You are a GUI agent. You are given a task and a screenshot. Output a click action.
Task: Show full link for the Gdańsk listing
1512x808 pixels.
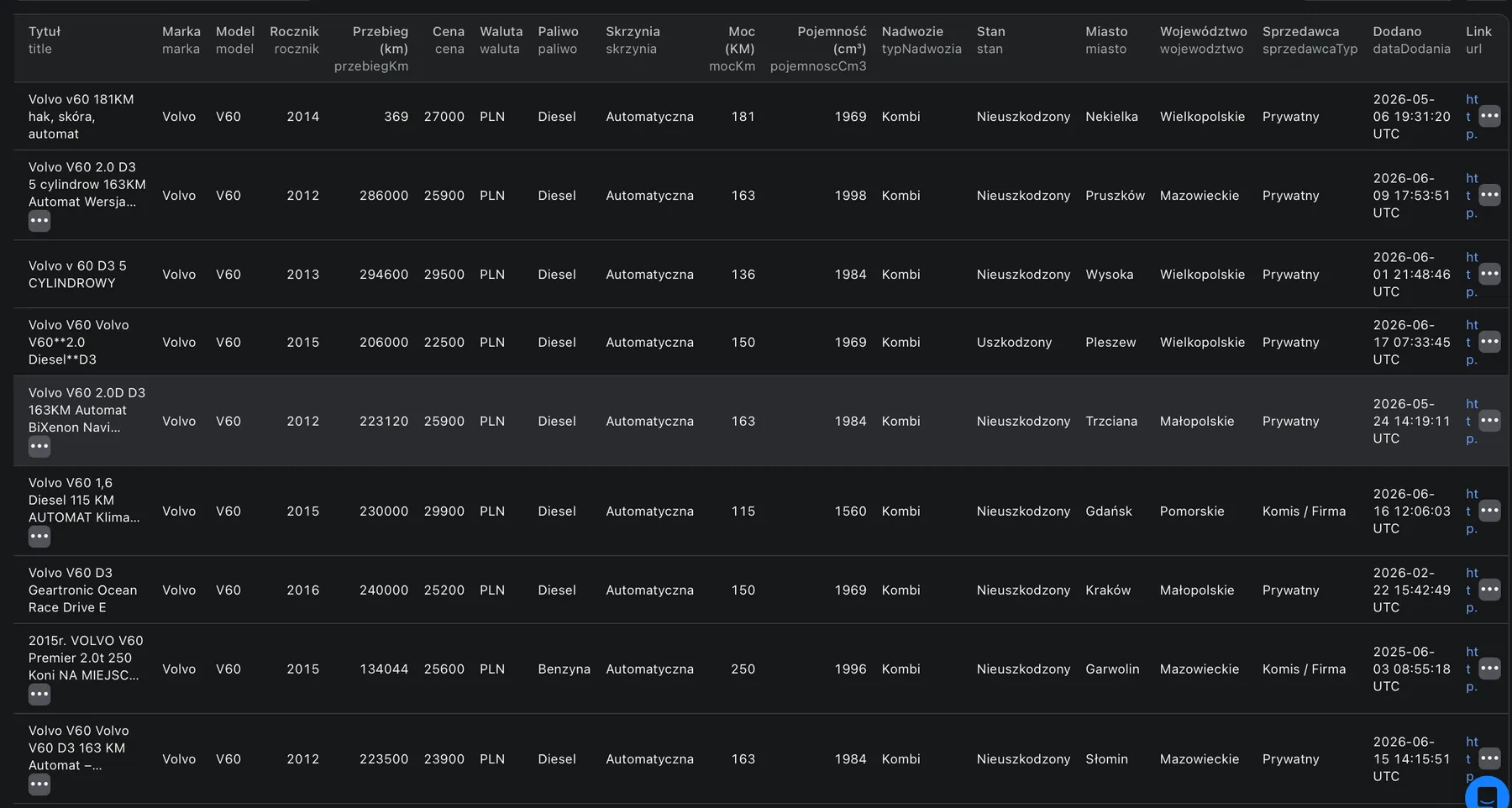1489,511
